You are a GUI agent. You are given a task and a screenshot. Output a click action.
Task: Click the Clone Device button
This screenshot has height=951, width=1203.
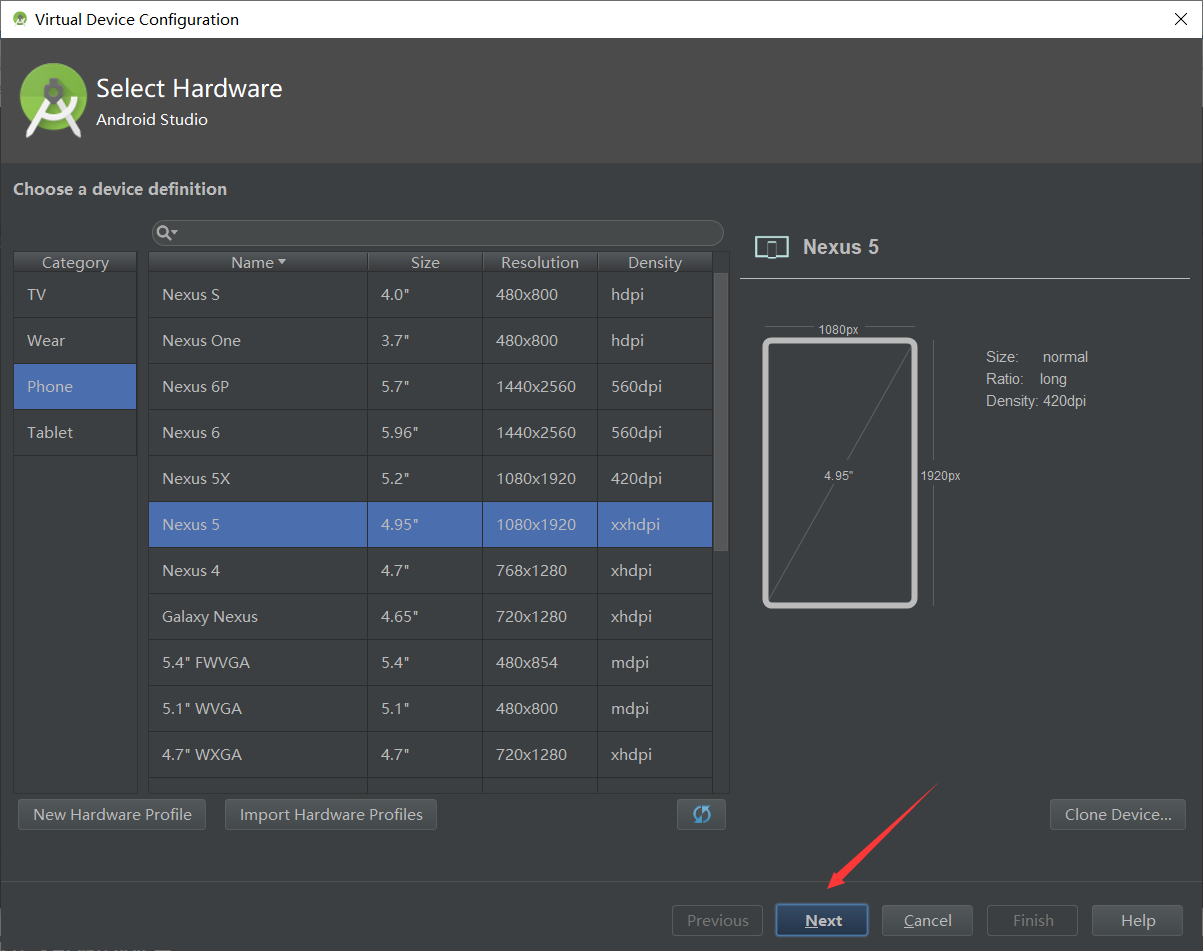pyautogui.click(x=1118, y=814)
